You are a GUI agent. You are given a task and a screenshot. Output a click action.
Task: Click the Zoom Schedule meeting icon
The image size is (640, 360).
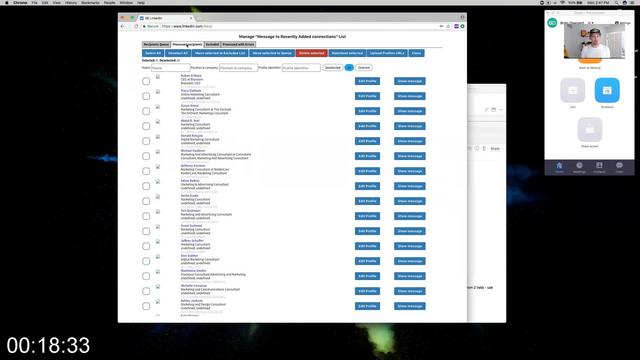click(607, 90)
